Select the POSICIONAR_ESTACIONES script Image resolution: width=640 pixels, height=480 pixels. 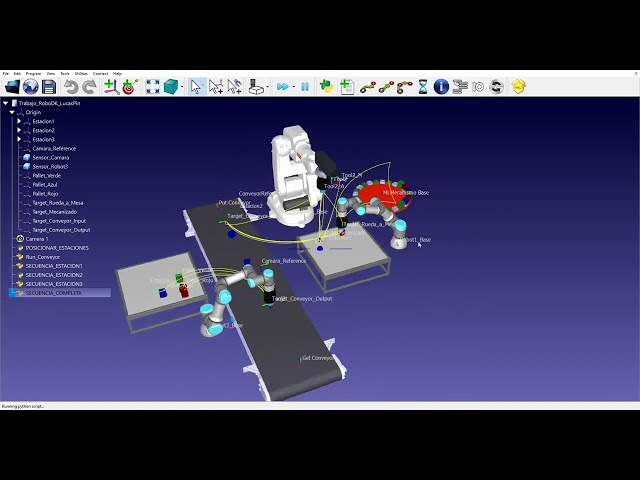click(x=57, y=248)
